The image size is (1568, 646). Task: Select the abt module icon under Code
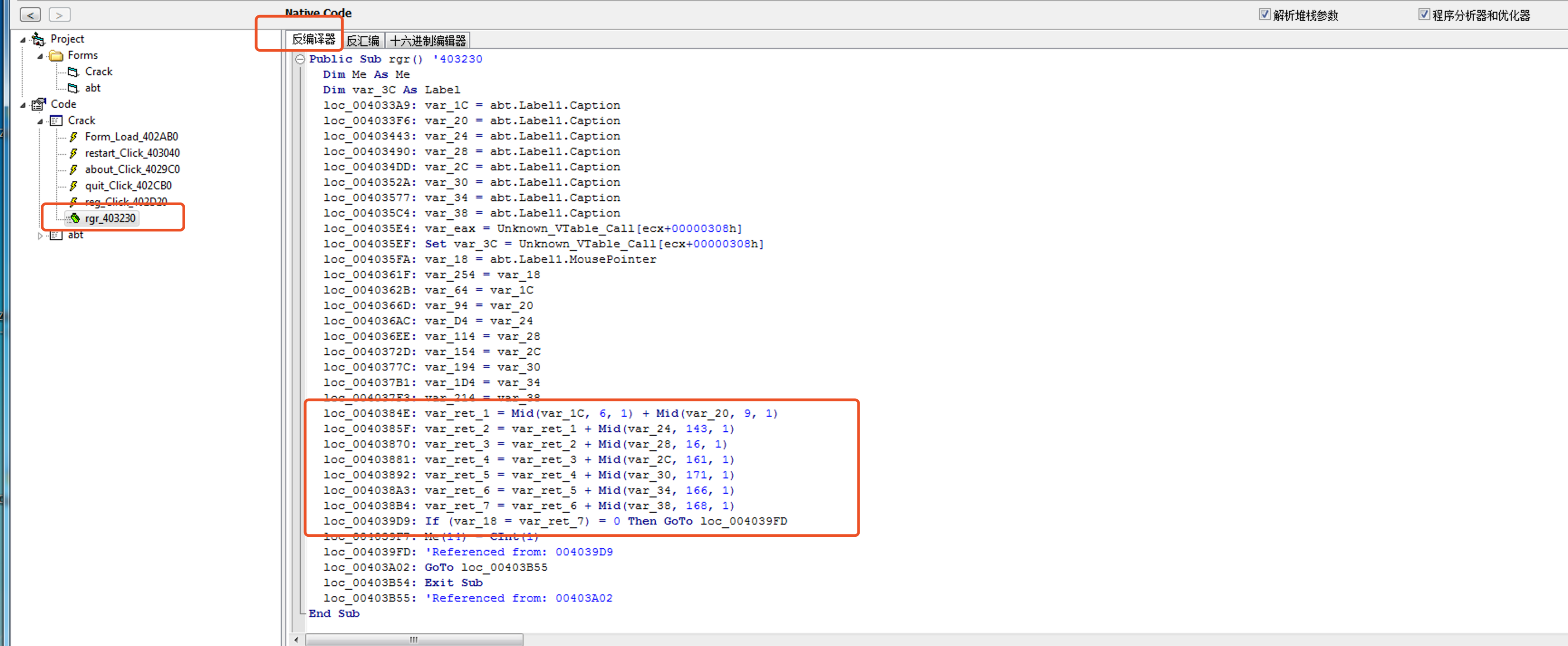point(56,235)
